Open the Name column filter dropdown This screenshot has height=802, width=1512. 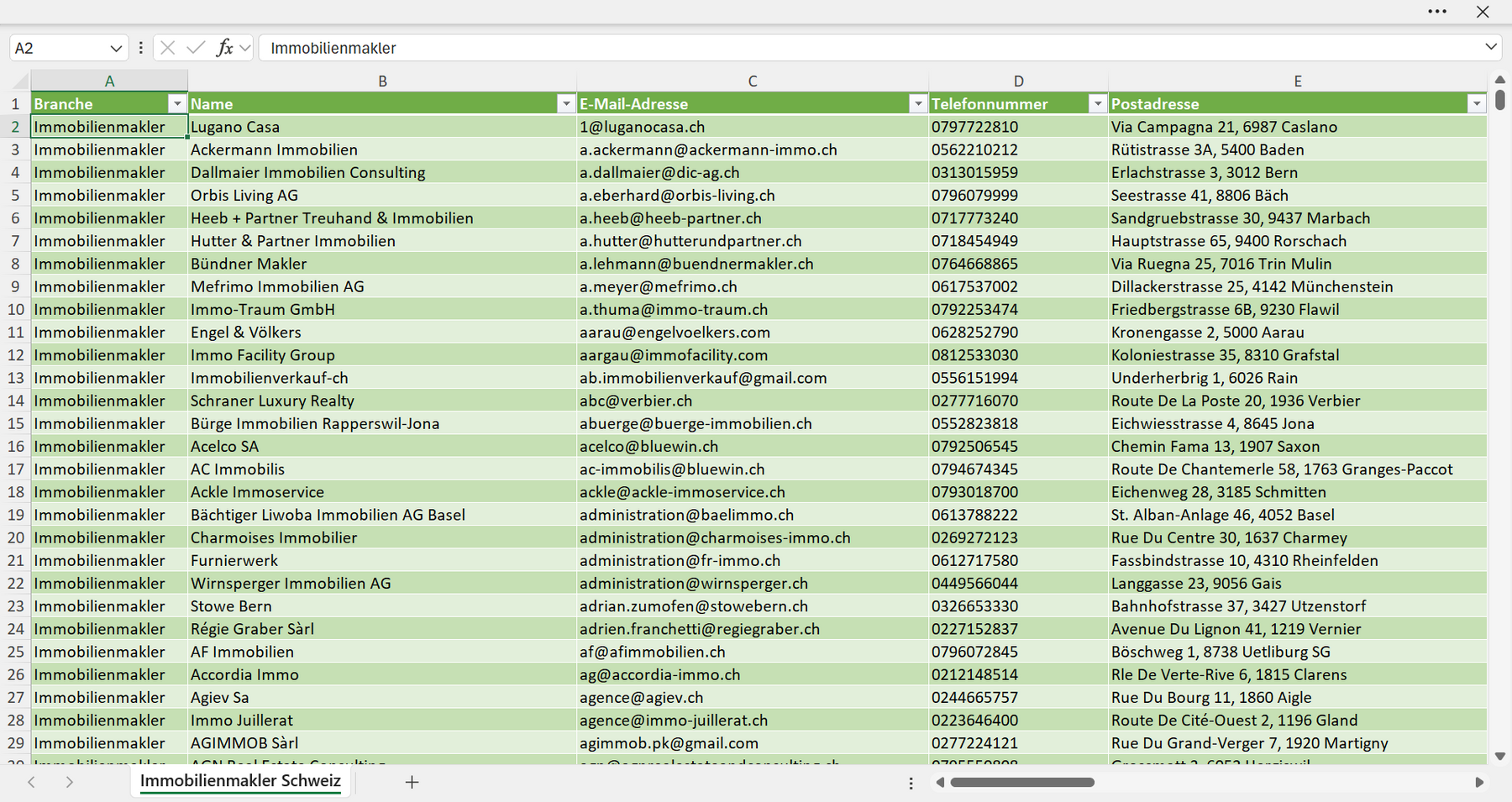tap(566, 103)
